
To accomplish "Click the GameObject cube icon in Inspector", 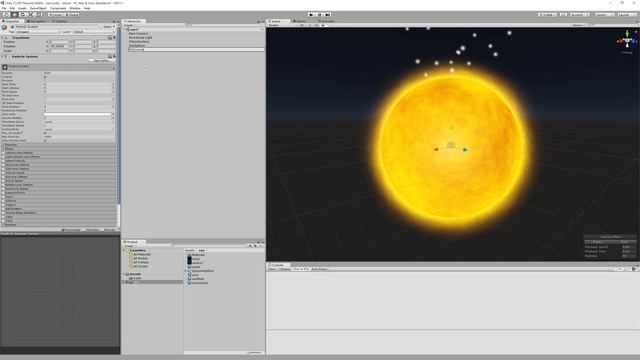I will pyautogui.click(x=4, y=28).
